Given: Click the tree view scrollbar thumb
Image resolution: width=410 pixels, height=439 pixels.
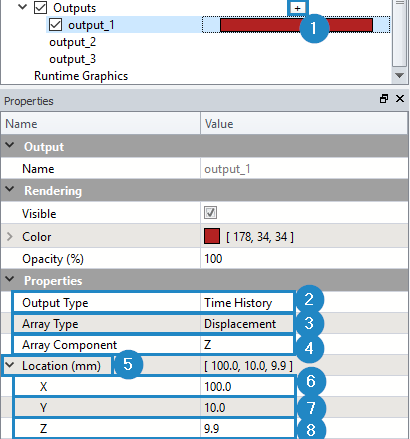Looking at the screenshot, I should pos(399,33).
